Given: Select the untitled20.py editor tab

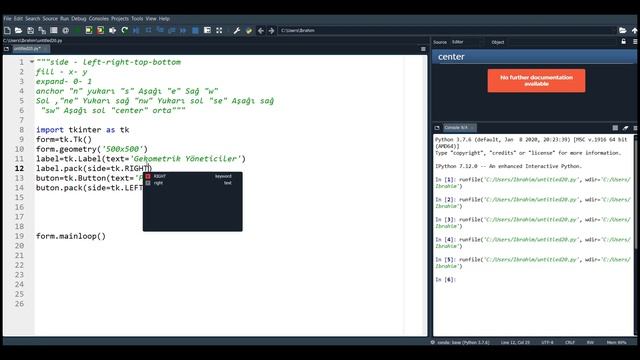Looking at the screenshot, I should coord(31,49).
